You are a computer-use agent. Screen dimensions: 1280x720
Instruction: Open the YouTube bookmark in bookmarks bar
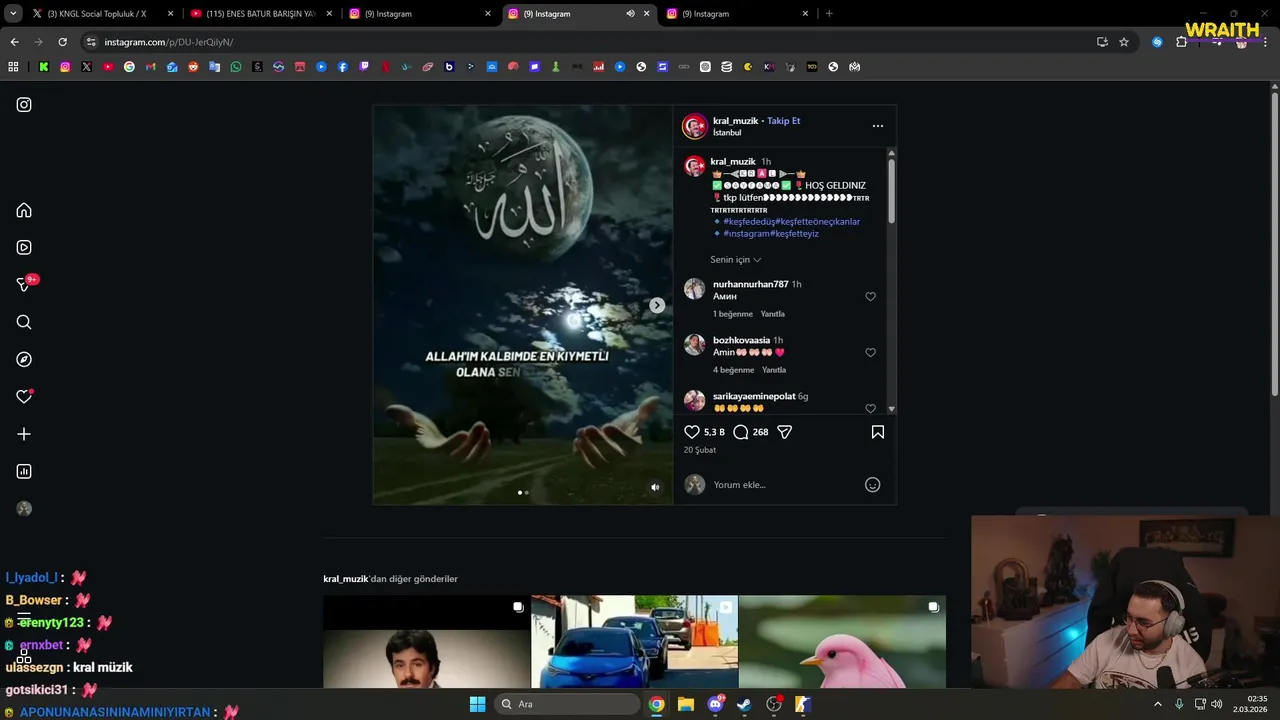(108, 67)
